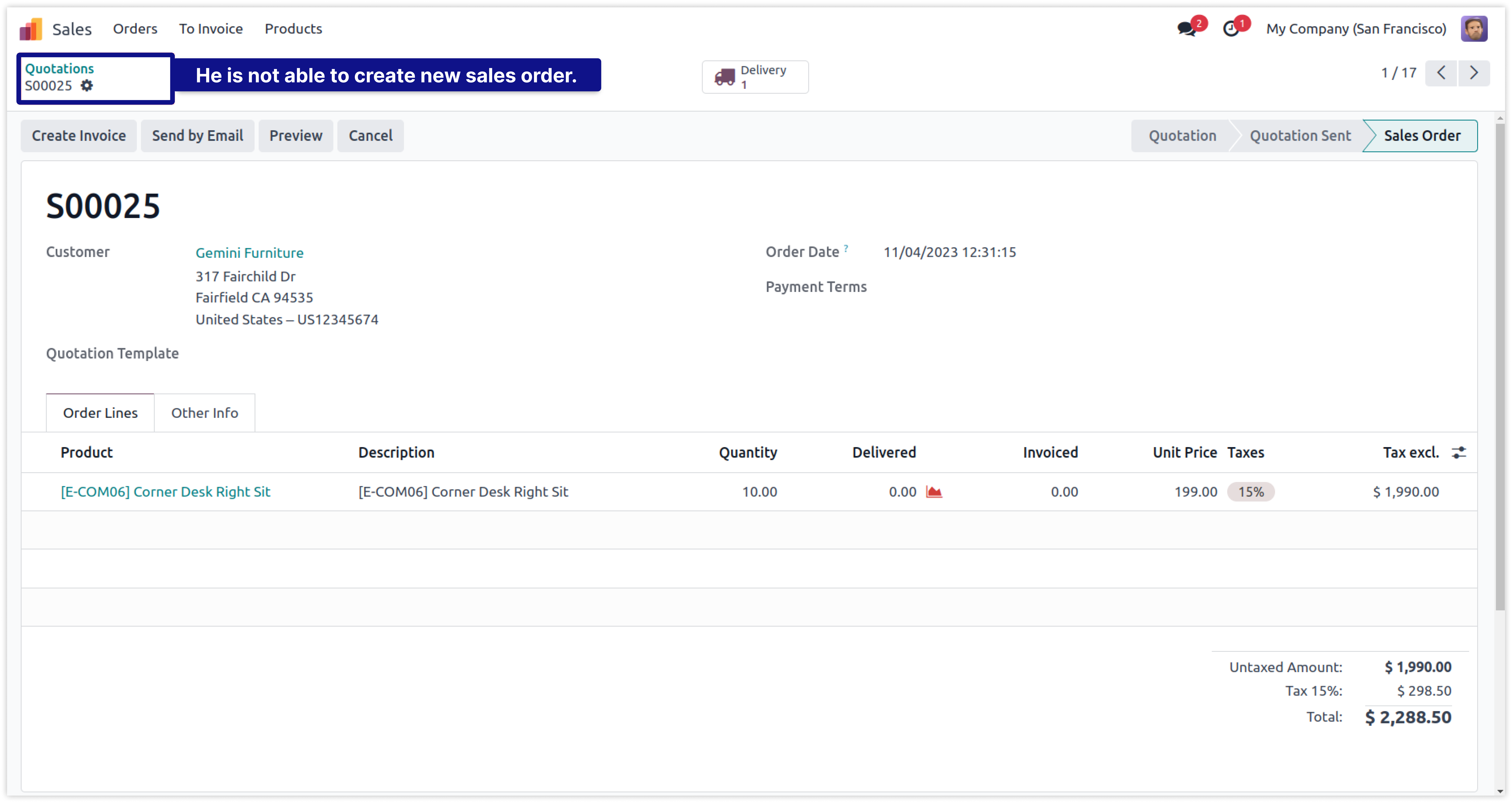The height and width of the screenshot is (807, 1512).
Task: Click the Create Invoice button
Action: point(79,135)
